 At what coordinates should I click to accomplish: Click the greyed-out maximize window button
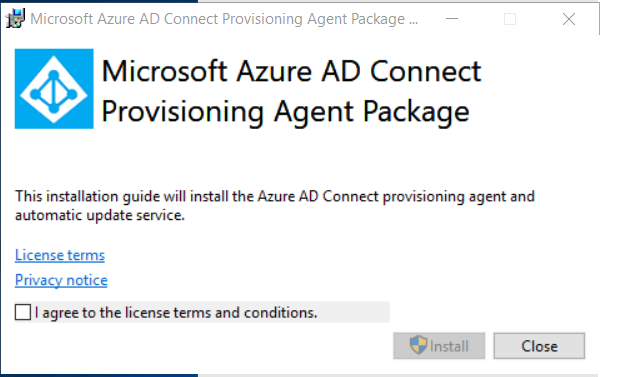click(x=510, y=19)
